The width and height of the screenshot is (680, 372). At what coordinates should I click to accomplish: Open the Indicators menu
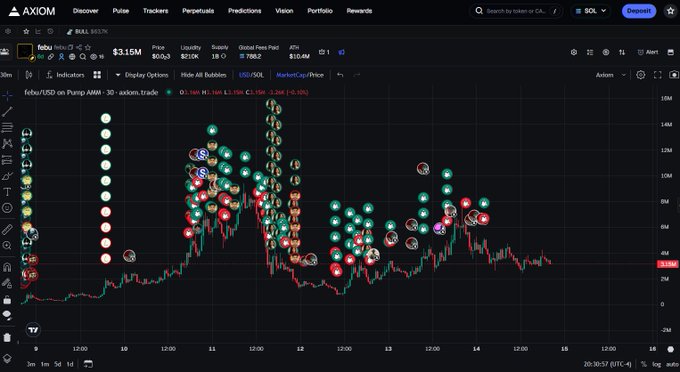point(65,75)
